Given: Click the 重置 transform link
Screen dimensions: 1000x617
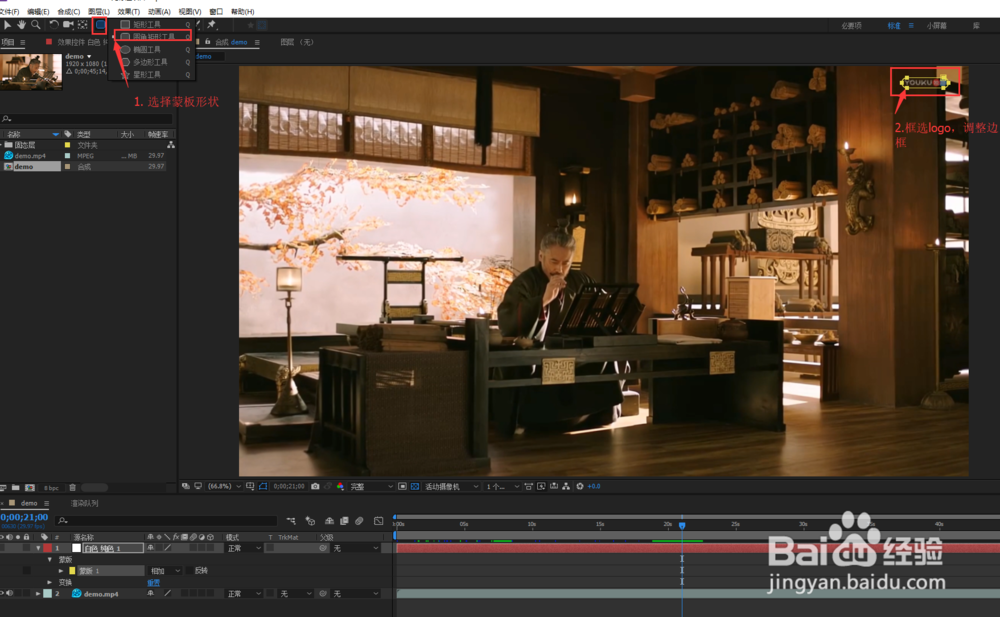Looking at the screenshot, I should (x=154, y=582).
